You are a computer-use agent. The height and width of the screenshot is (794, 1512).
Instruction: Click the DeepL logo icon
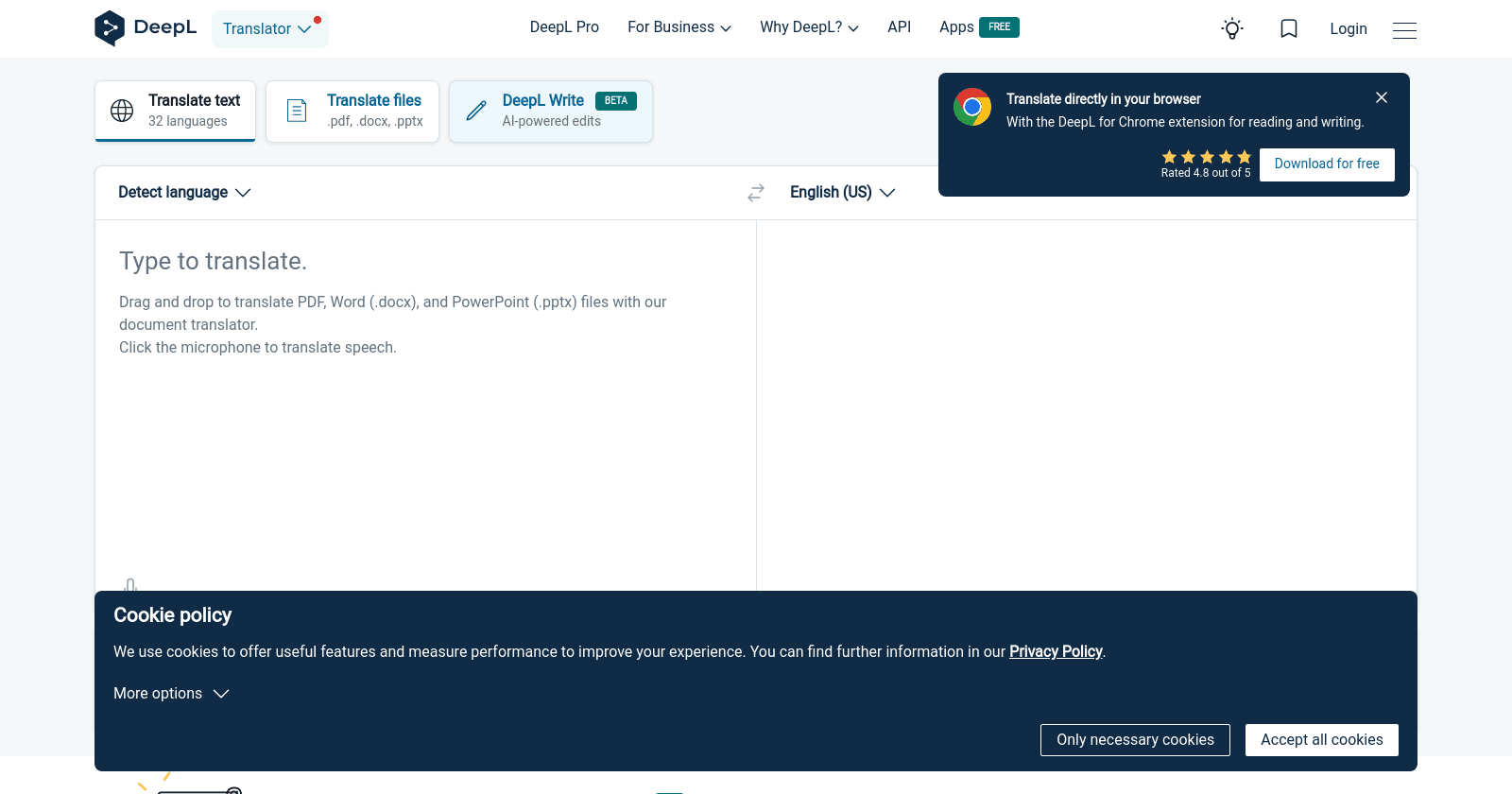110,28
